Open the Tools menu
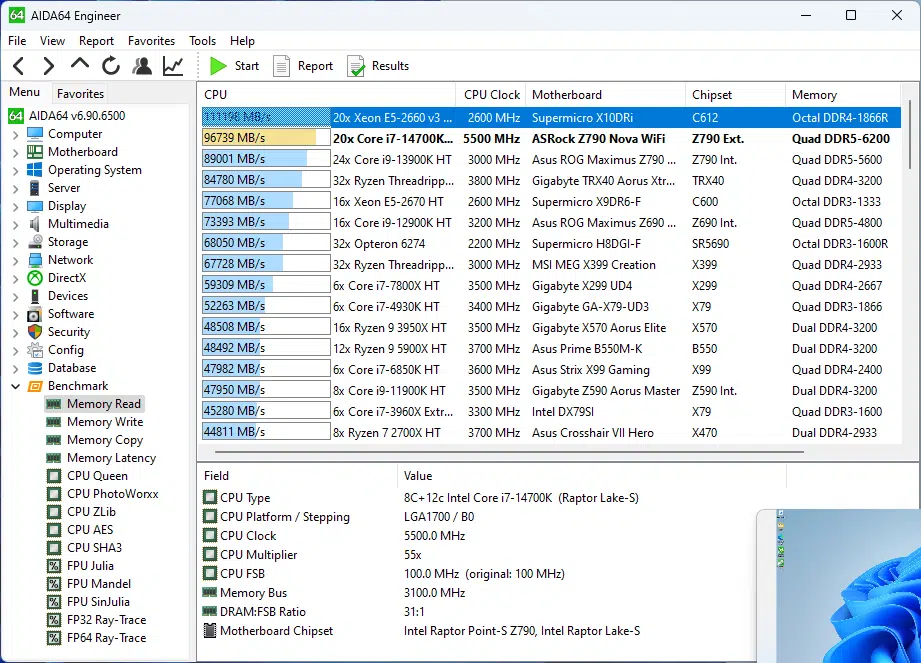921x663 pixels. click(x=202, y=41)
